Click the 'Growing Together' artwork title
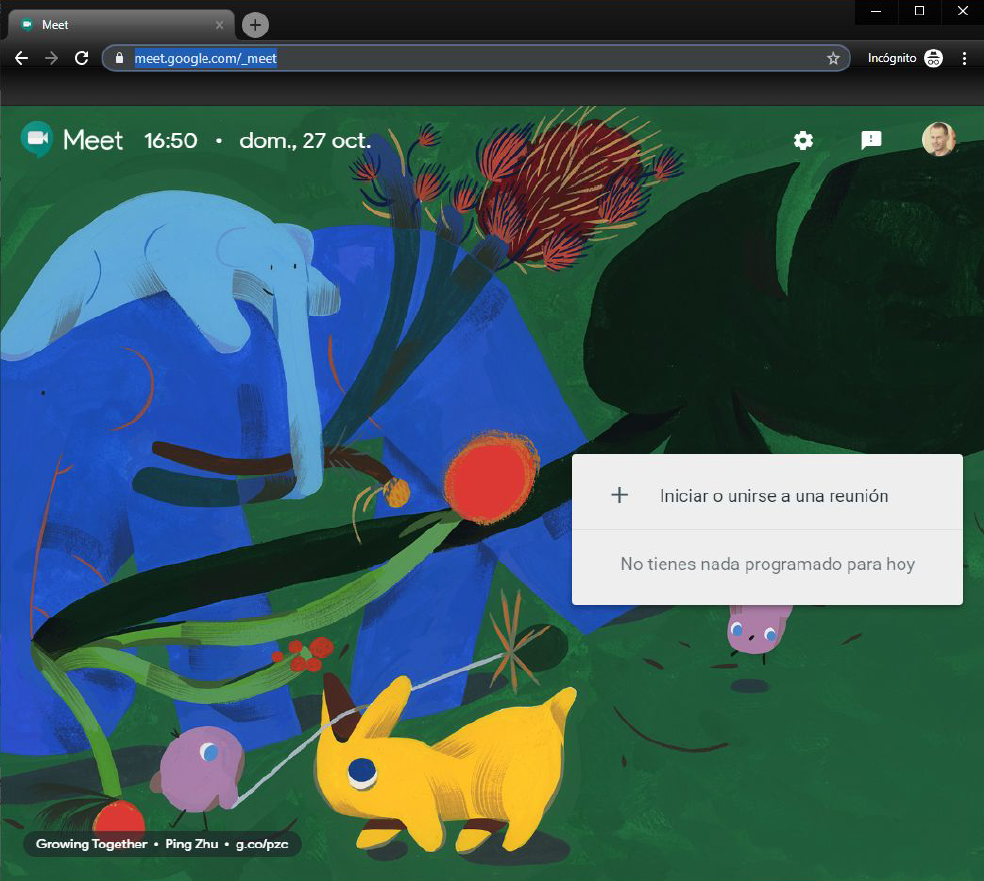Viewport: 984px width, 881px height. [92, 844]
